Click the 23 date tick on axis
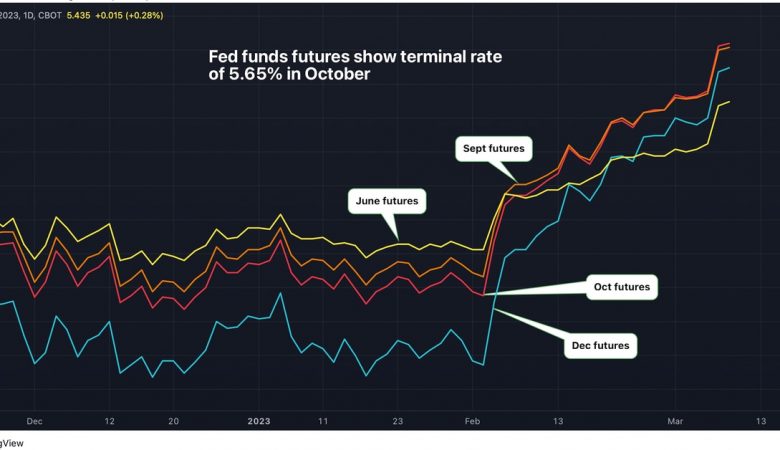This screenshot has width=780, height=450. tap(397, 421)
